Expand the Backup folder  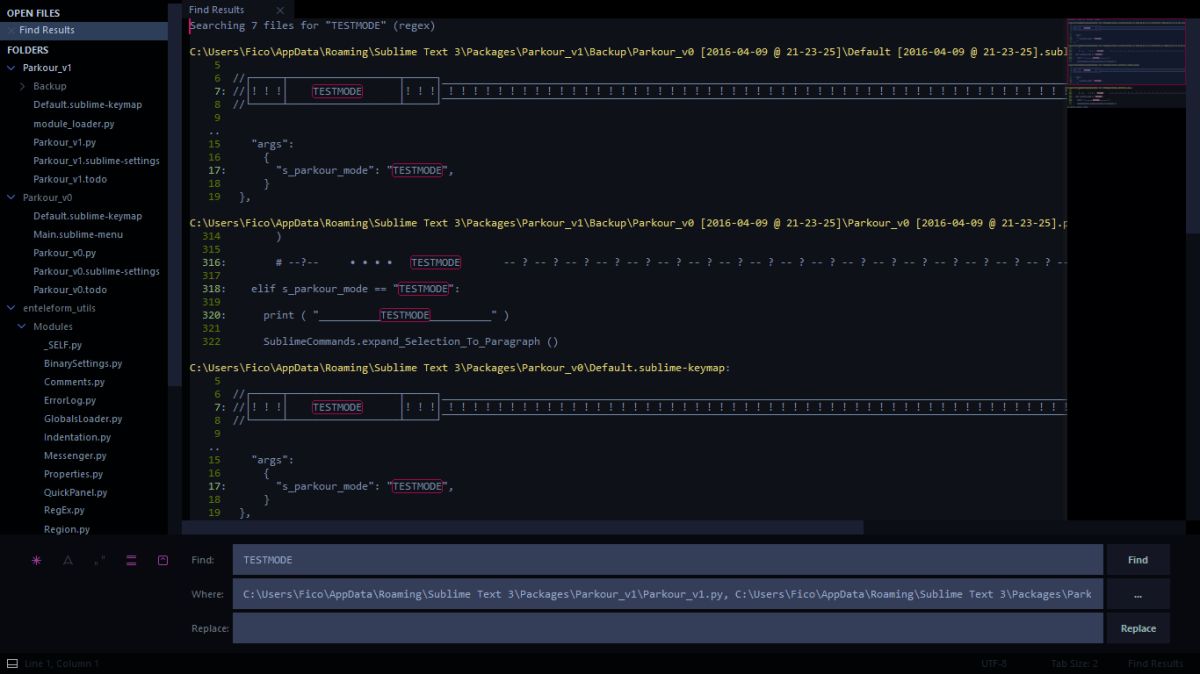coord(22,86)
